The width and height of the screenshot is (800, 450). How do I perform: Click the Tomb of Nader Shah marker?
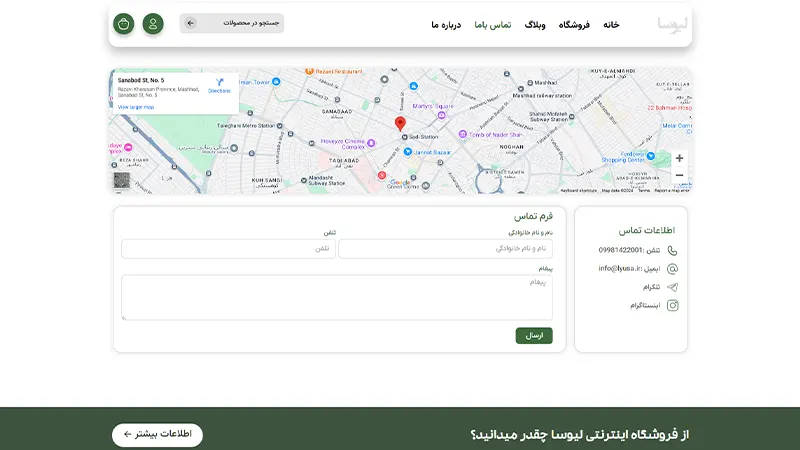click(462, 134)
